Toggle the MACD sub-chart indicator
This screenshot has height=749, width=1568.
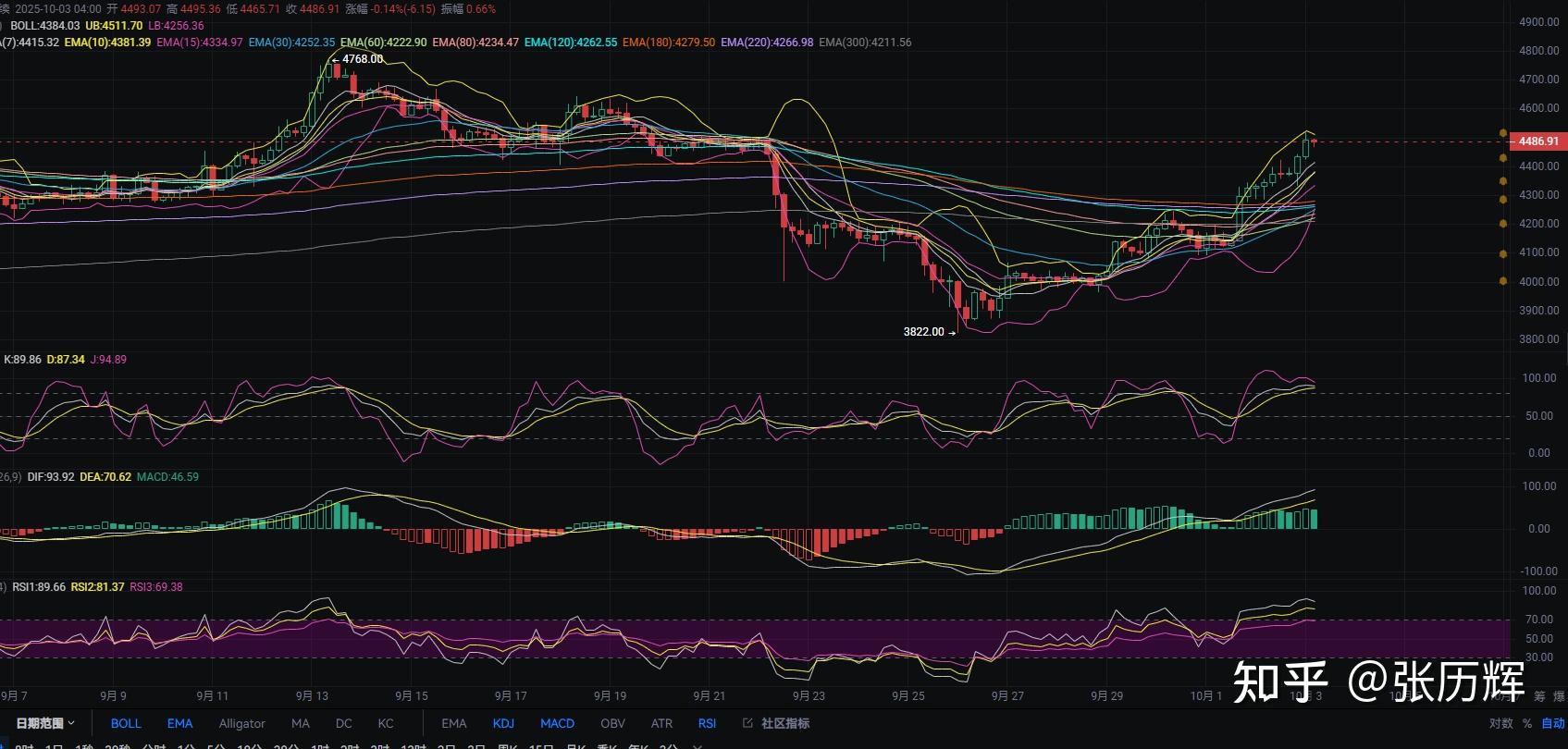point(557,723)
